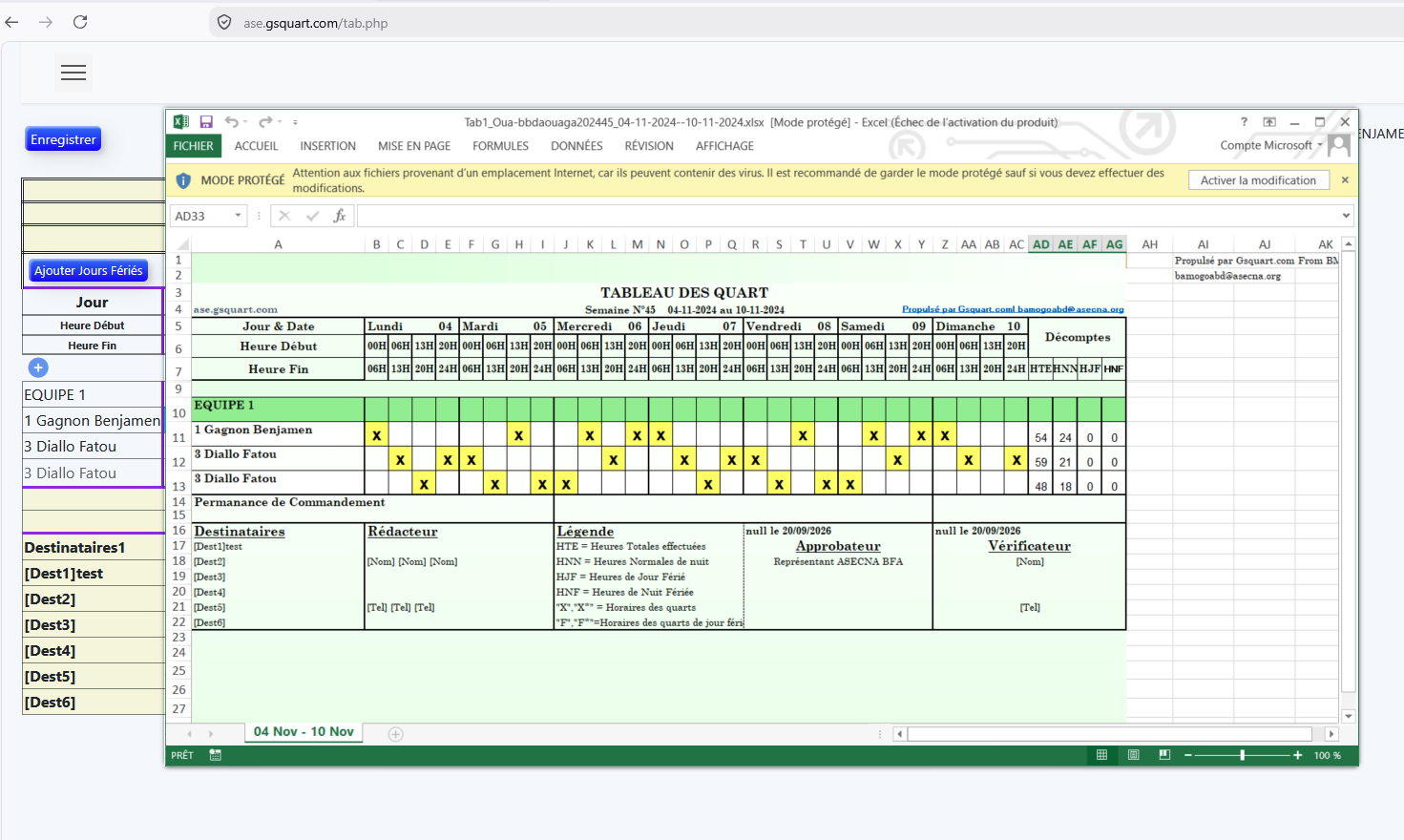Switch to the INSERTION ribbon tab
This screenshot has width=1404, height=840.
coord(327,146)
